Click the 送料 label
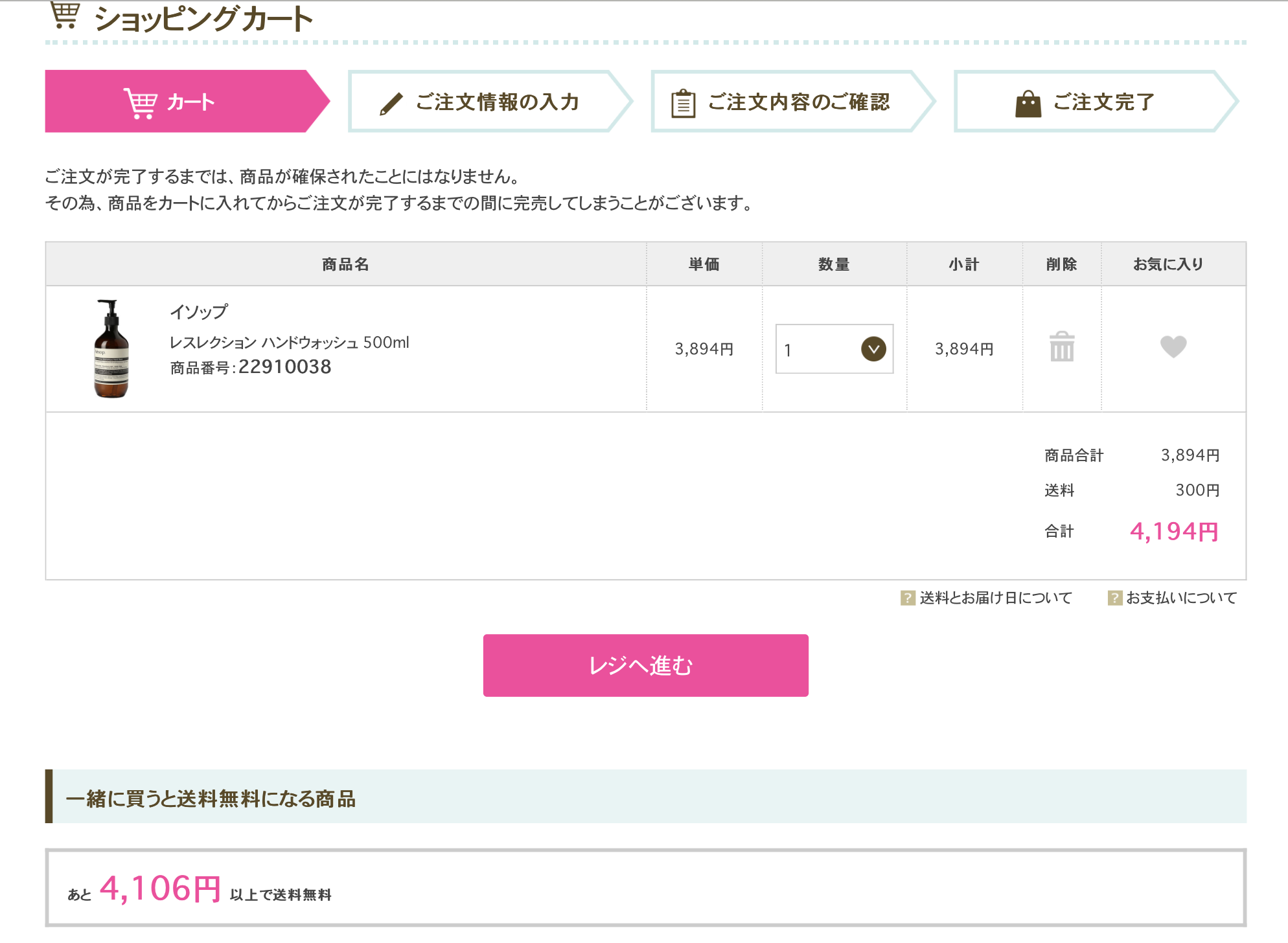This screenshot has width=1288, height=943. coord(1059,490)
